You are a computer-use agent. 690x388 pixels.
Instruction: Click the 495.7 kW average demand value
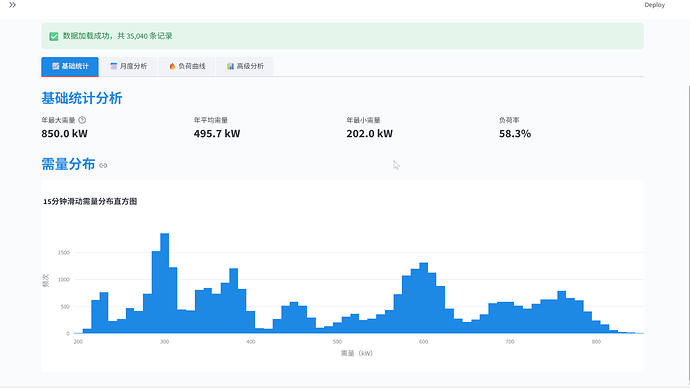coord(217,134)
